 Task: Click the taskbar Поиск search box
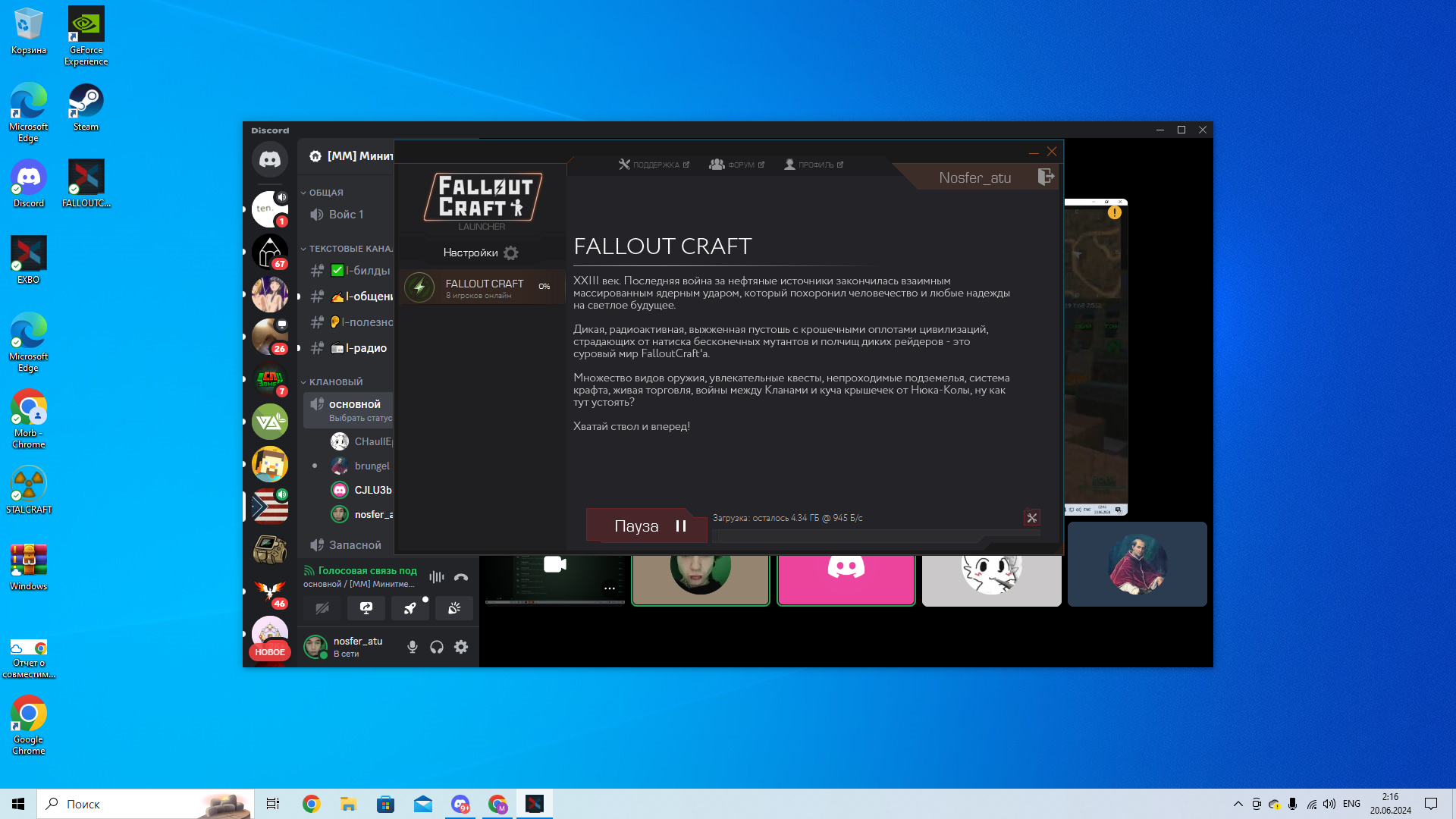(x=144, y=804)
